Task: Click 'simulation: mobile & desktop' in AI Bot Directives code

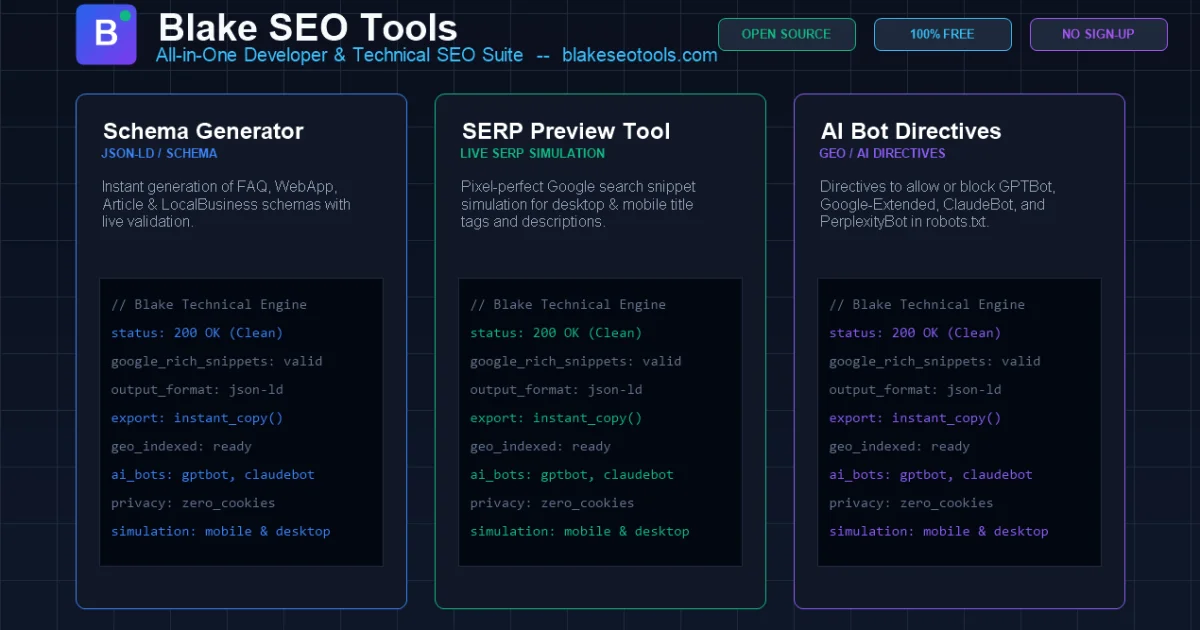Action: (939, 531)
